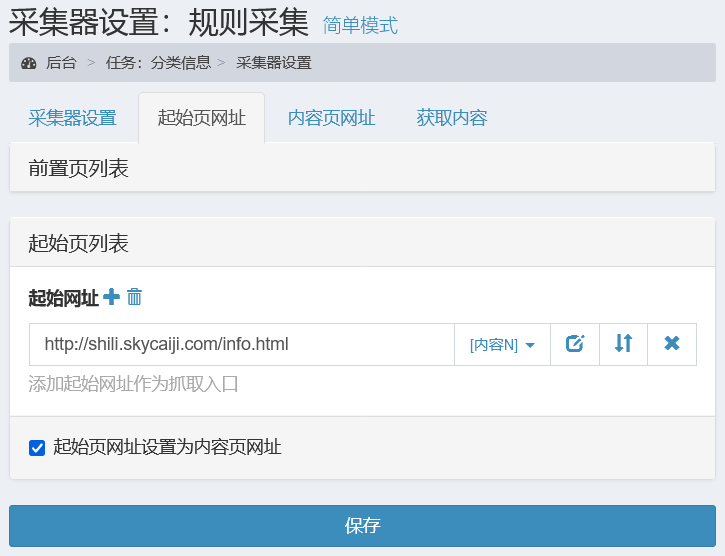The width and height of the screenshot is (725, 556).
Task: Collapse the 起始页列表 panel header
Action: pos(362,242)
